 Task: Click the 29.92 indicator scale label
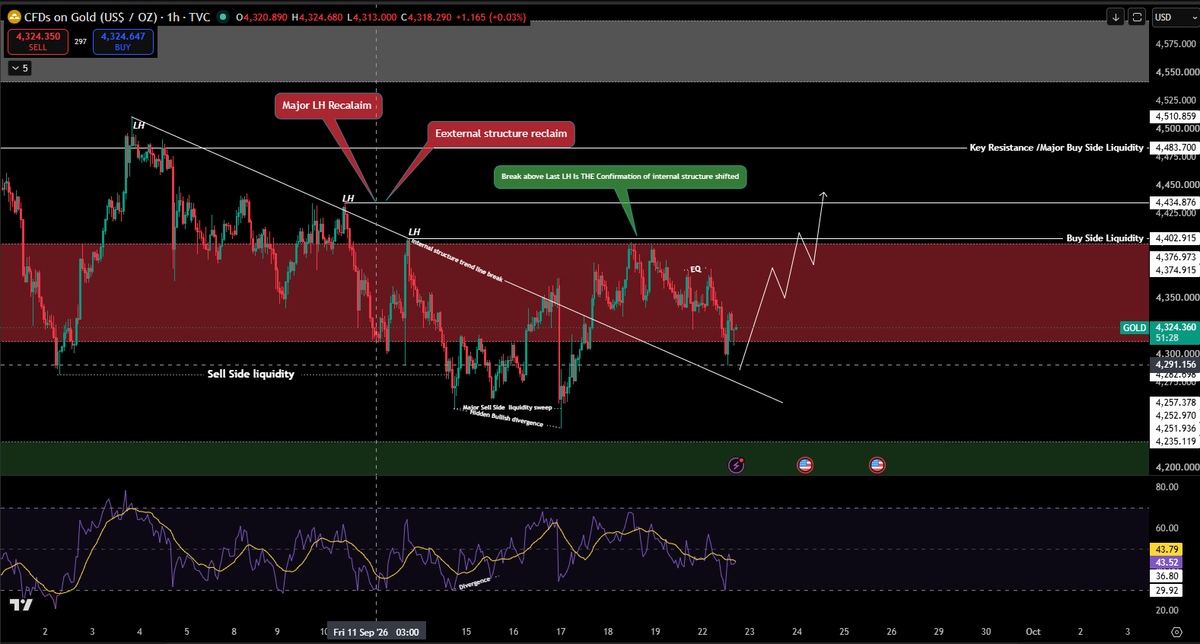point(1168,590)
